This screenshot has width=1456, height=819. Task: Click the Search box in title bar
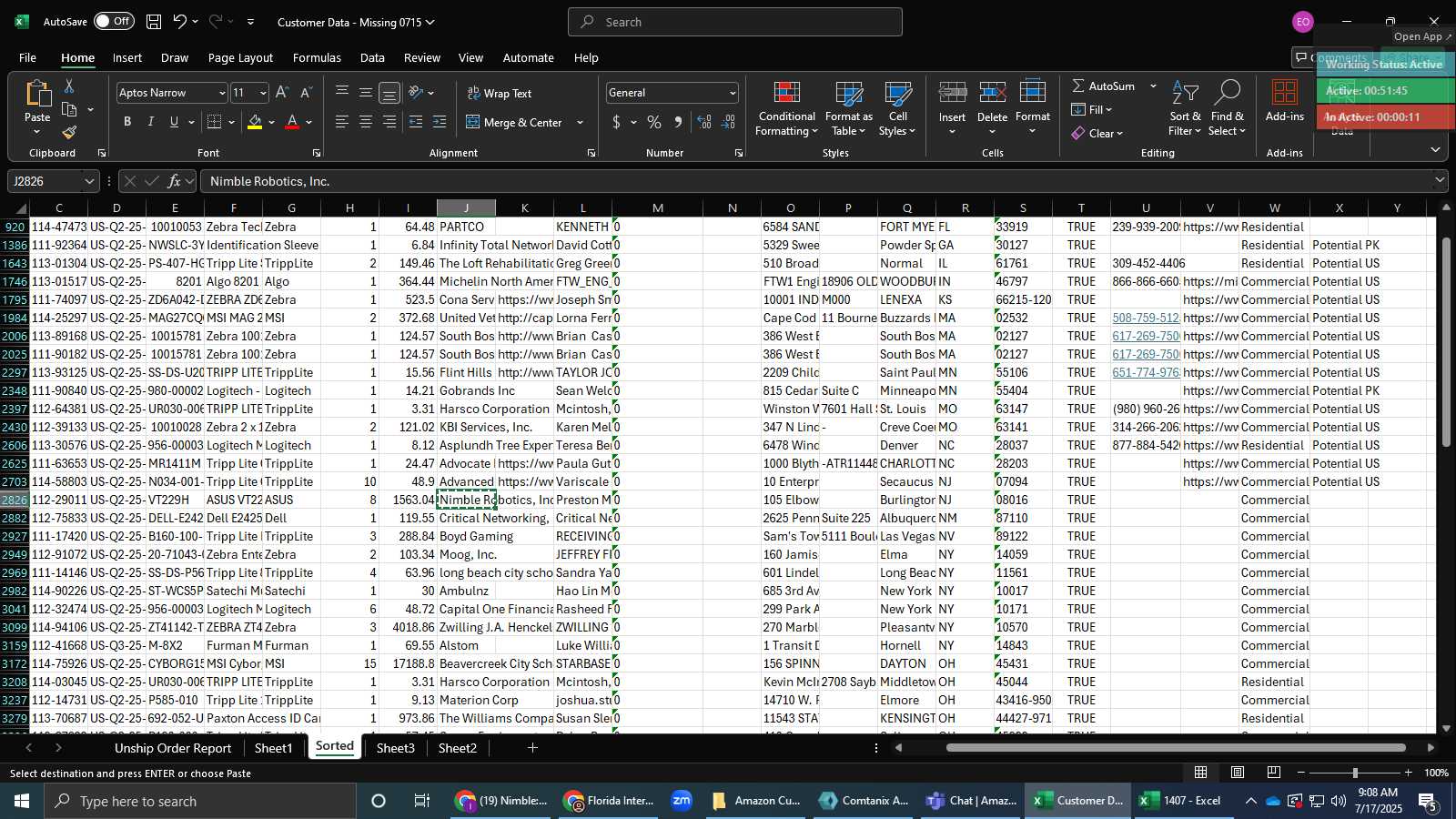coord(735,22)
